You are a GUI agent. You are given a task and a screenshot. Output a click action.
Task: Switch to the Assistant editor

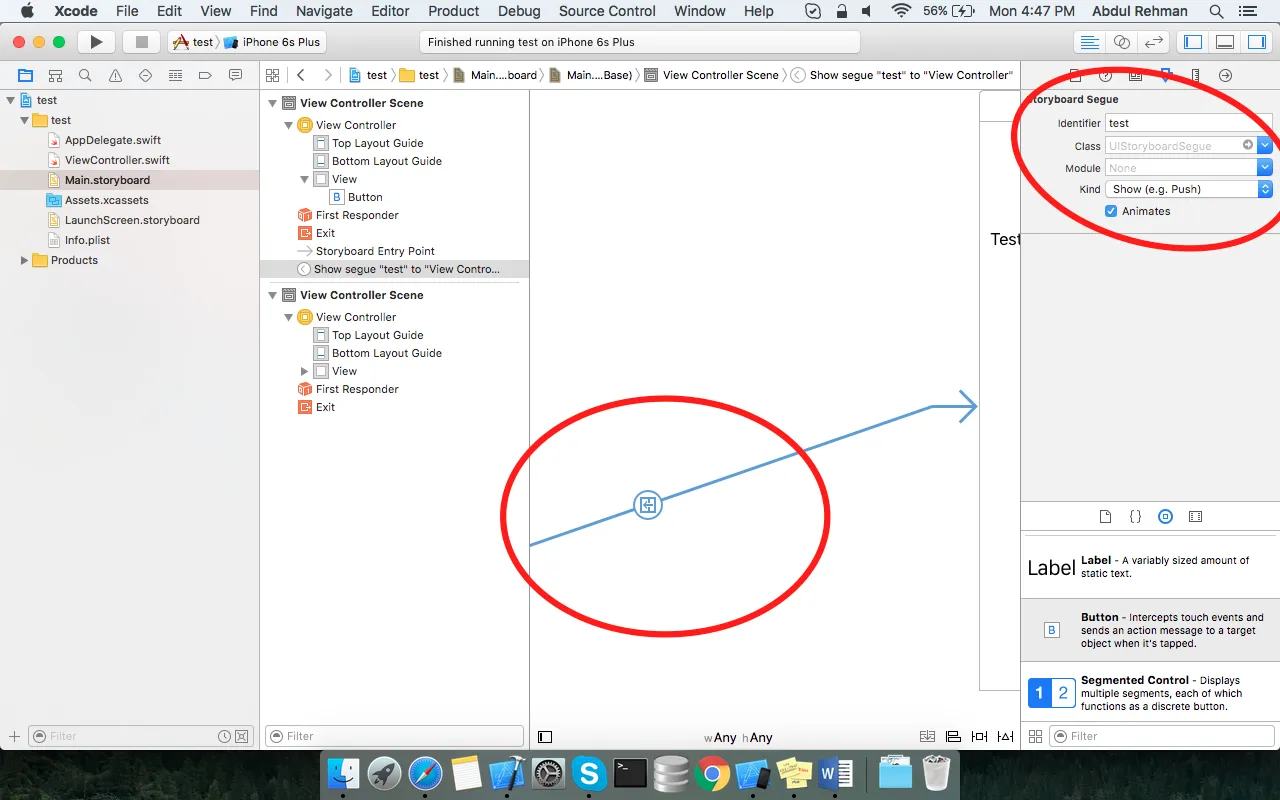tap(1122, 42)
